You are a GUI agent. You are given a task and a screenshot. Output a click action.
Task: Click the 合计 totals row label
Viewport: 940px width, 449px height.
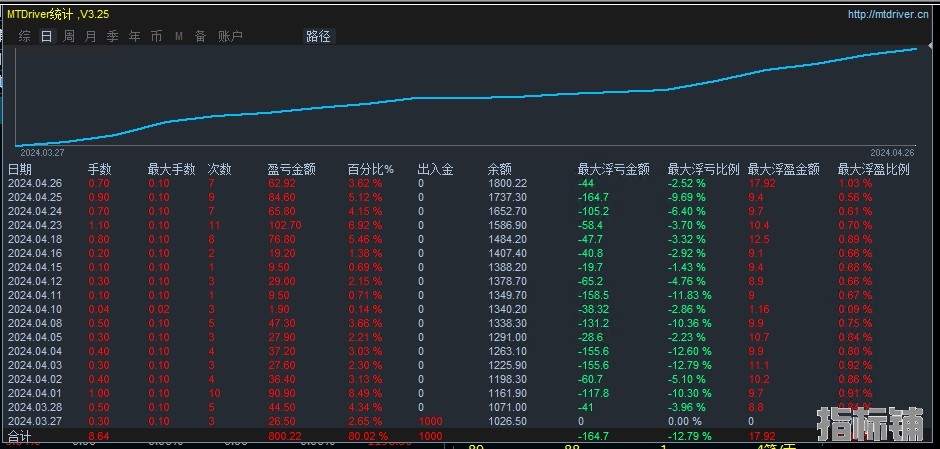pyautogui.click(x=19, y=436)
